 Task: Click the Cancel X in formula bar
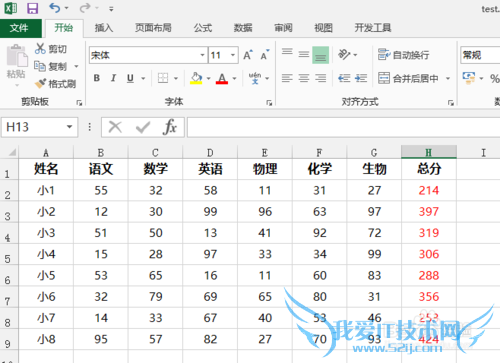click(115, 127)
